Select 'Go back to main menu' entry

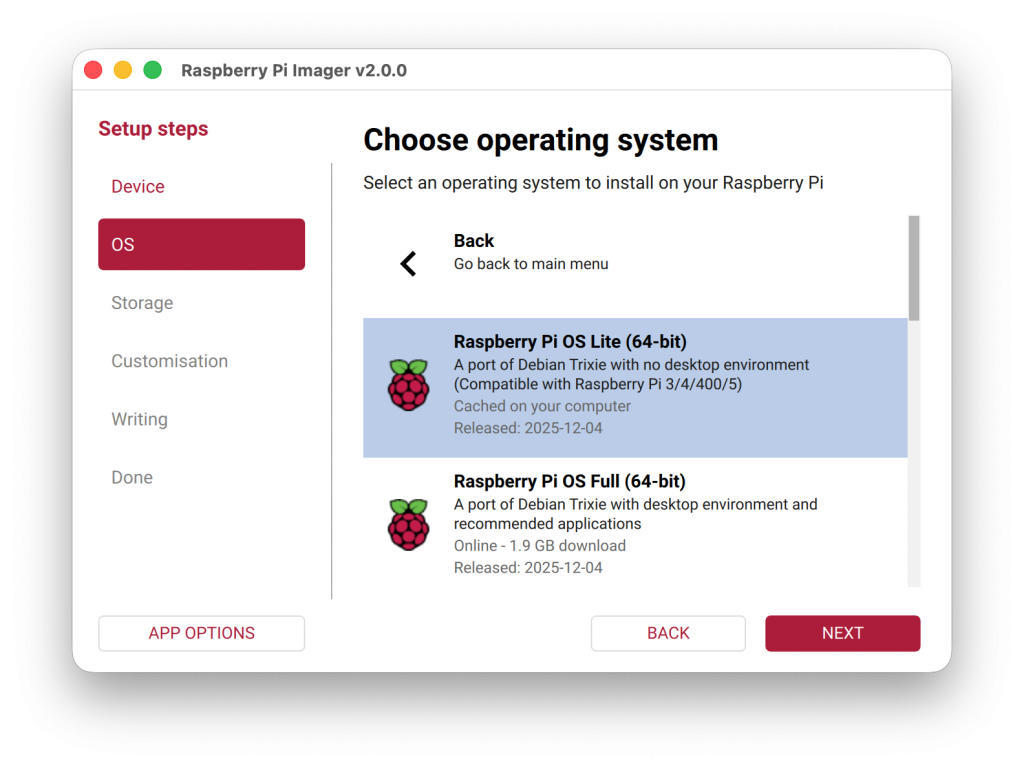click(531, 264)
